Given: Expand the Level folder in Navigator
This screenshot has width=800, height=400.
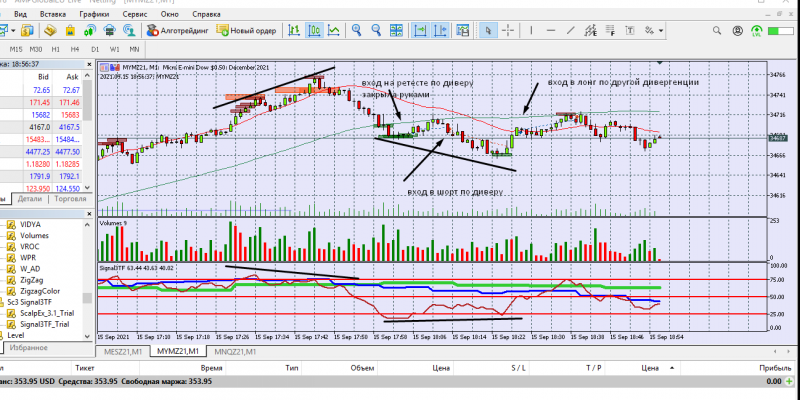Looking at the screenshot, I should tap(15, 335).
